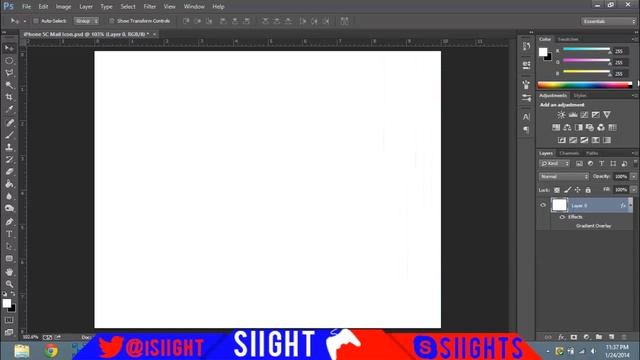Click the R channel slider
Viewport: 640px width, 360px height.
(587, 50)
